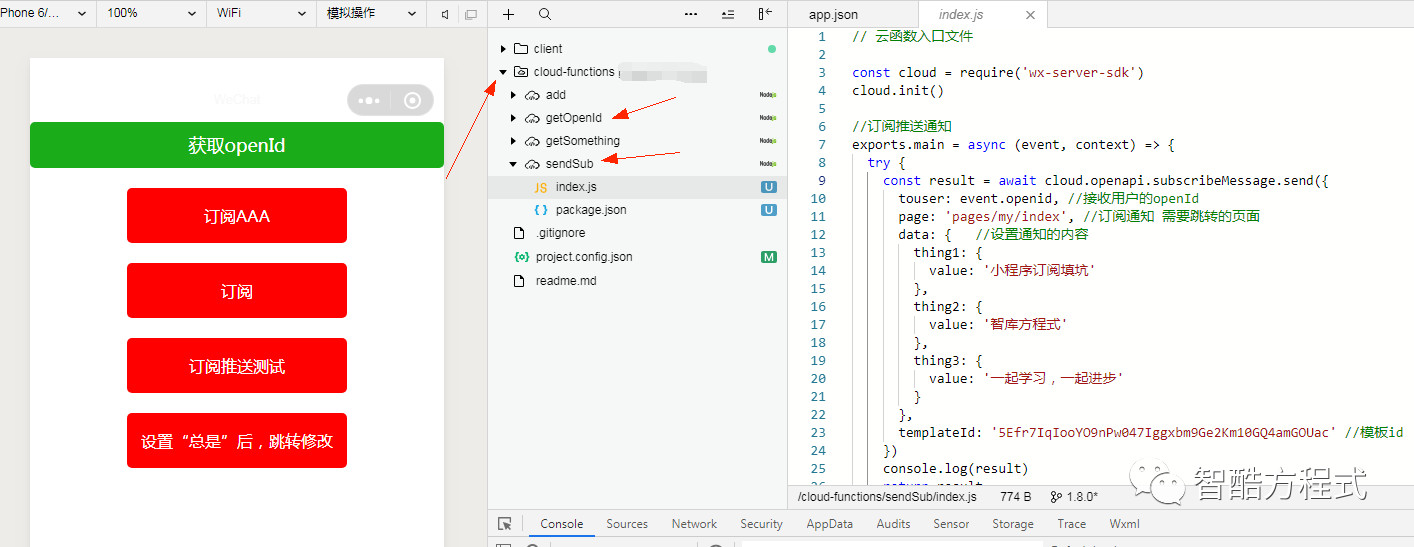Open the Trace tab
The width and height of the screenshot is (1414, 547).
(x=1072, y=524)
